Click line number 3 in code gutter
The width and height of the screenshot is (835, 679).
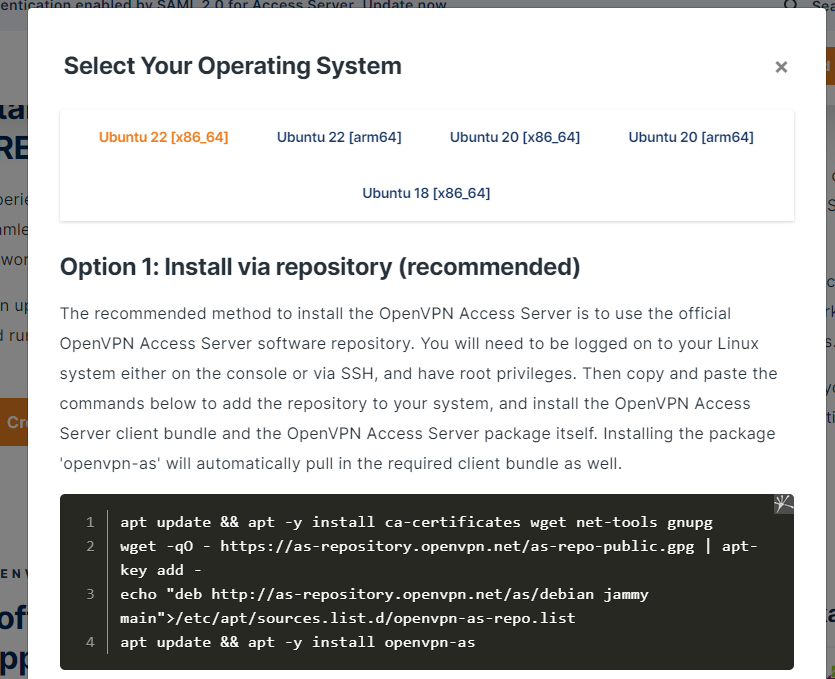[x=90, y=594]
